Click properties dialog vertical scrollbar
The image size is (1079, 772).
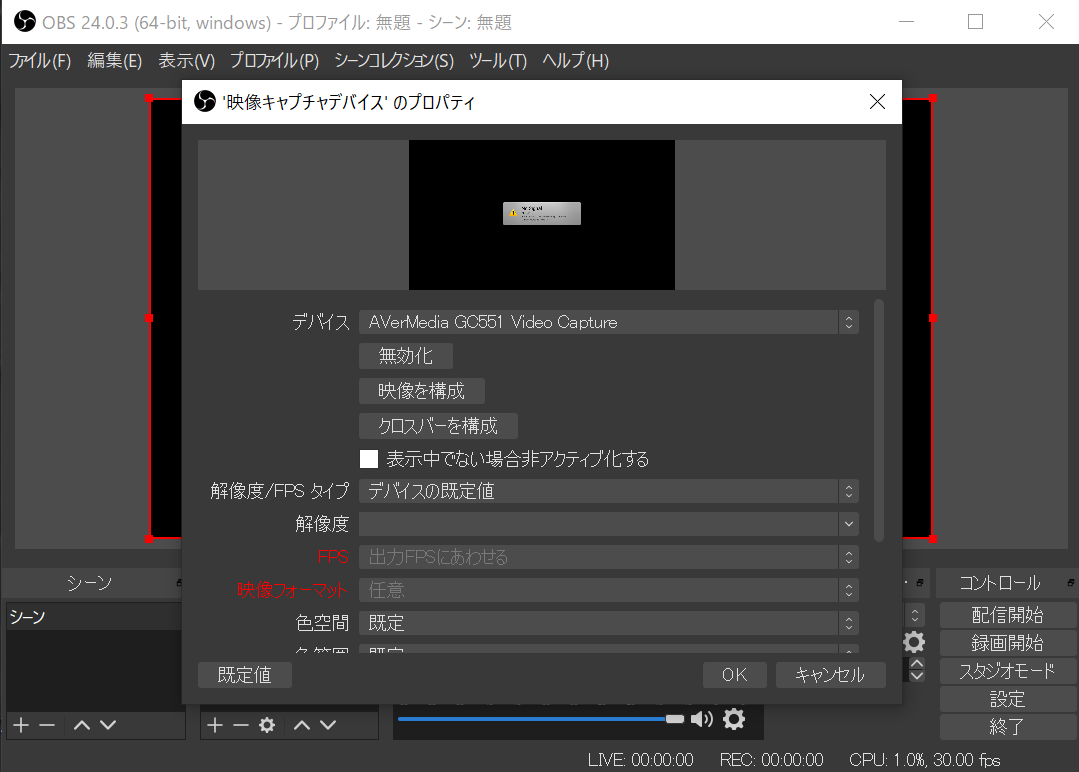(879, 420)
